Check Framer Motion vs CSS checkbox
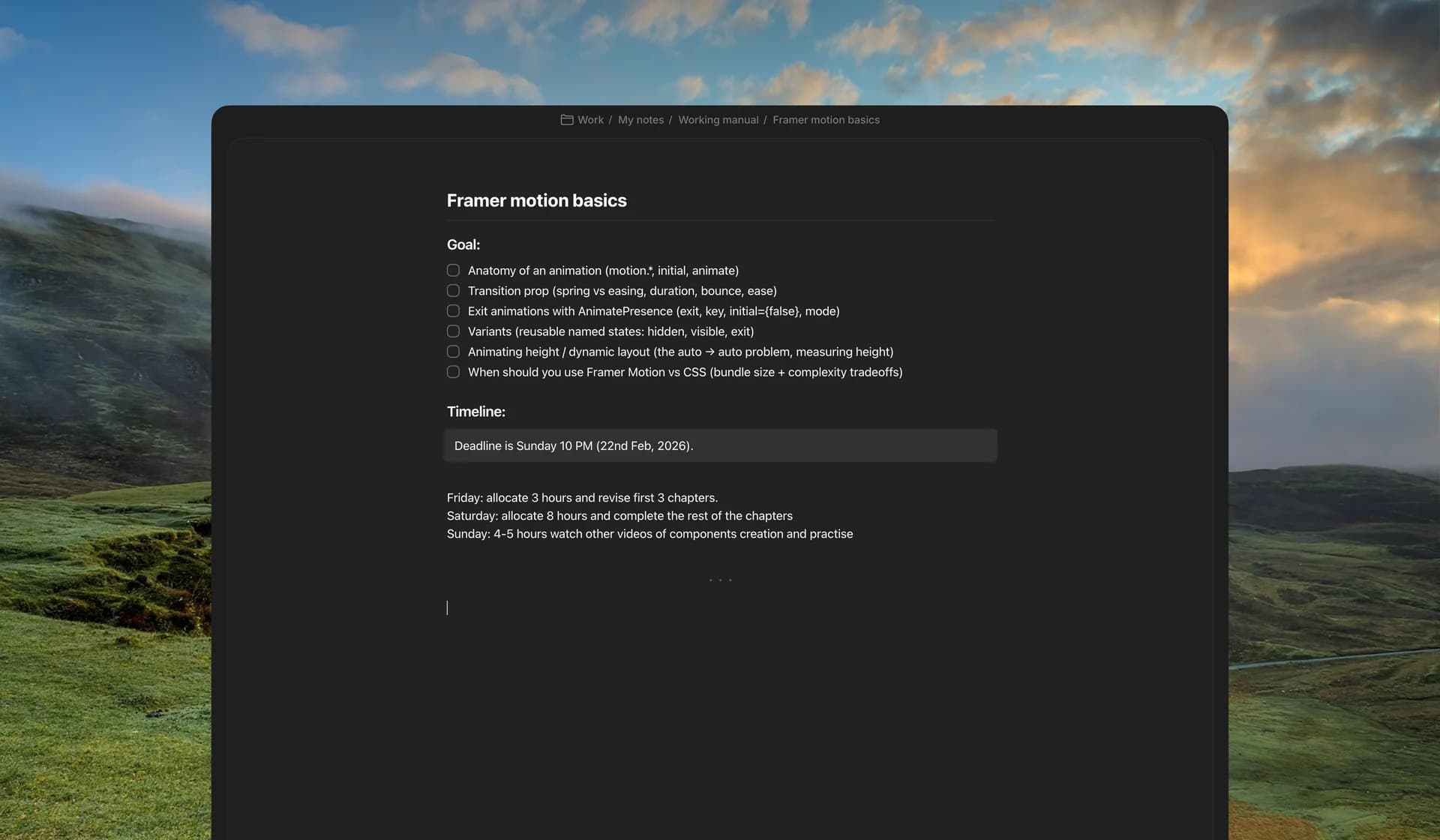Image resolution: width=1440 pixels, height=840 pixels. 453,371
